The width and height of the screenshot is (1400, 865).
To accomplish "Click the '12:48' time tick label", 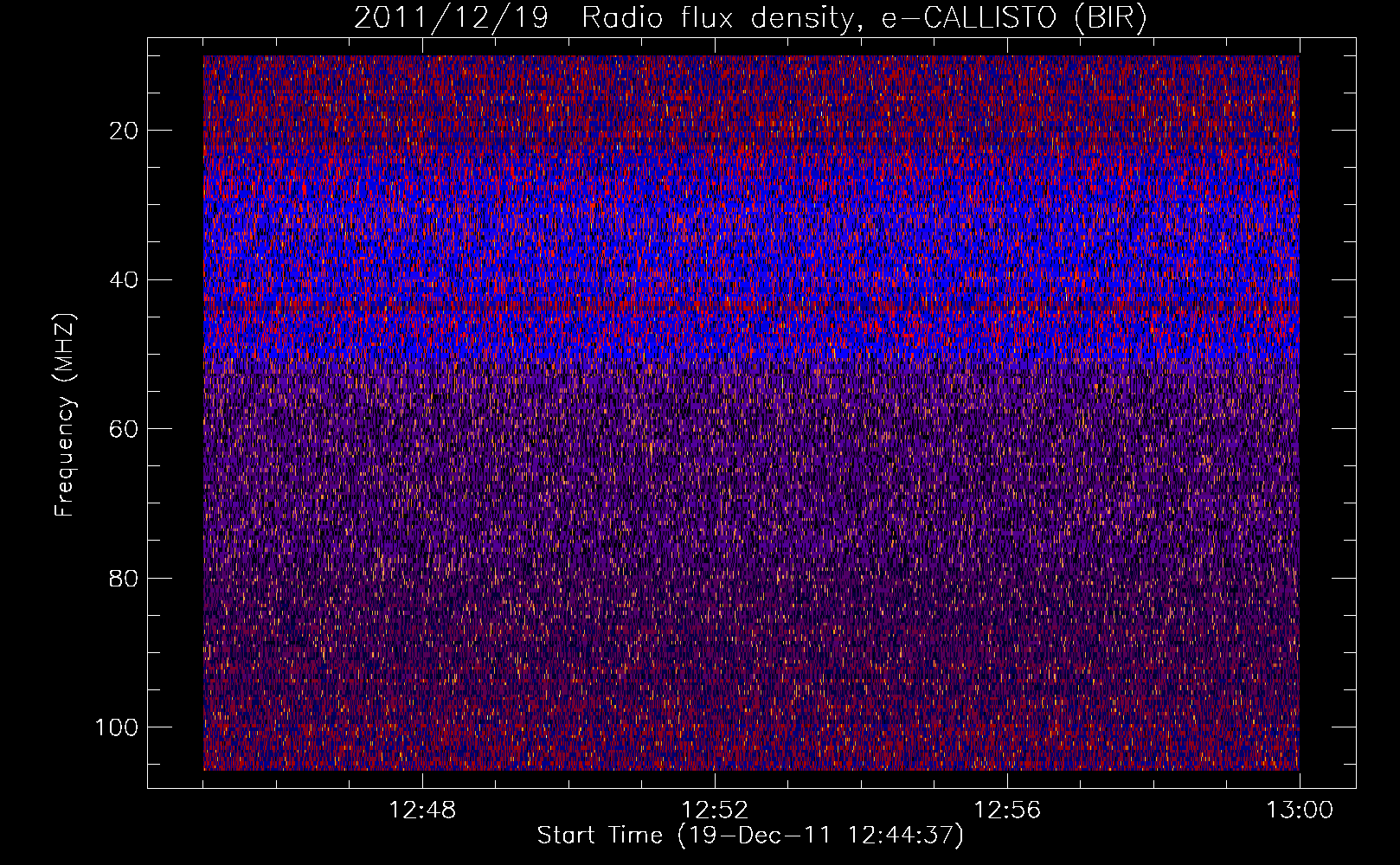I will click(x=422, y=811).
